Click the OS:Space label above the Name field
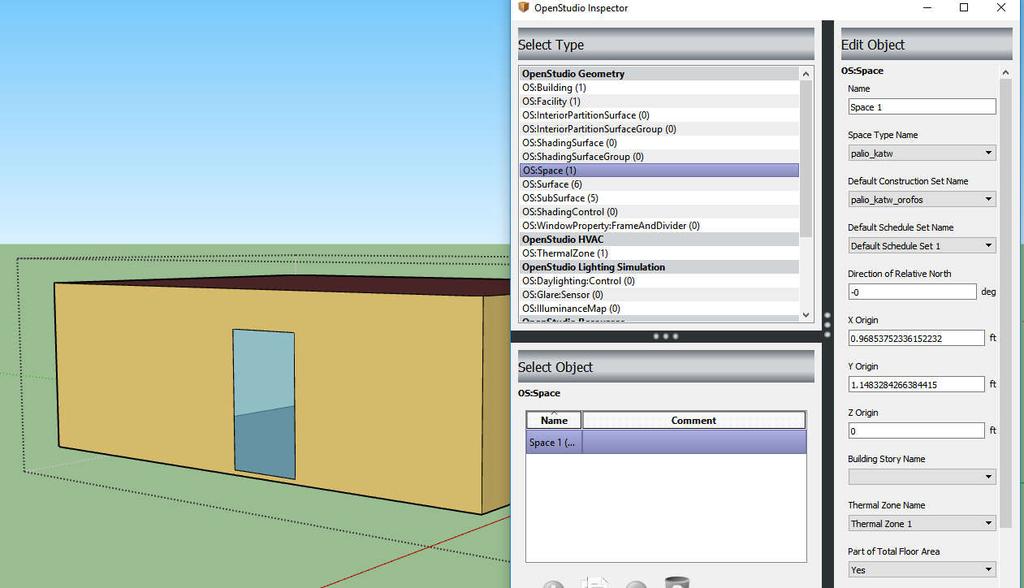This screenshot has width=1024, height=588. (x=862, y=71)
